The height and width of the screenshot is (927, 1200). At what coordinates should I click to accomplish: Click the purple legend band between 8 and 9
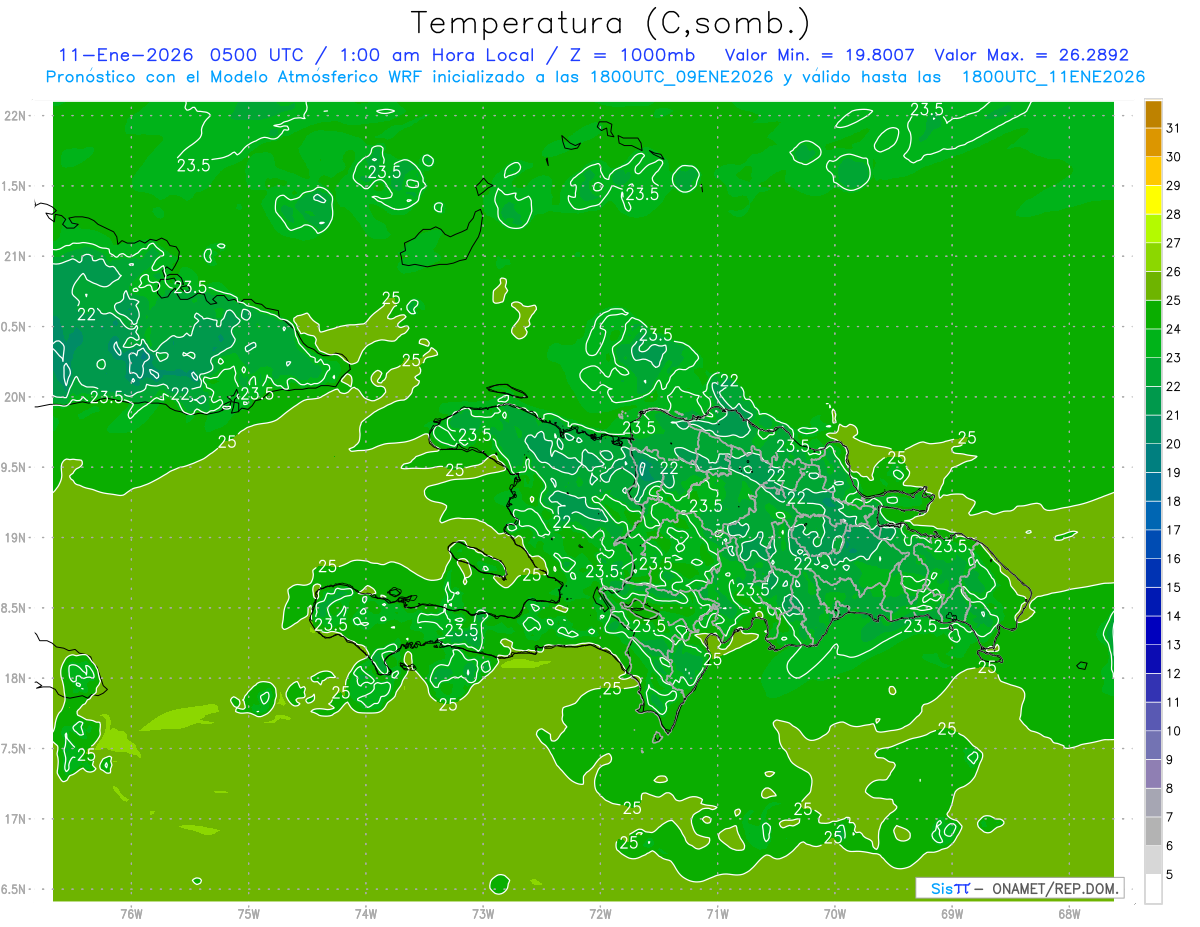(1153, 775)
